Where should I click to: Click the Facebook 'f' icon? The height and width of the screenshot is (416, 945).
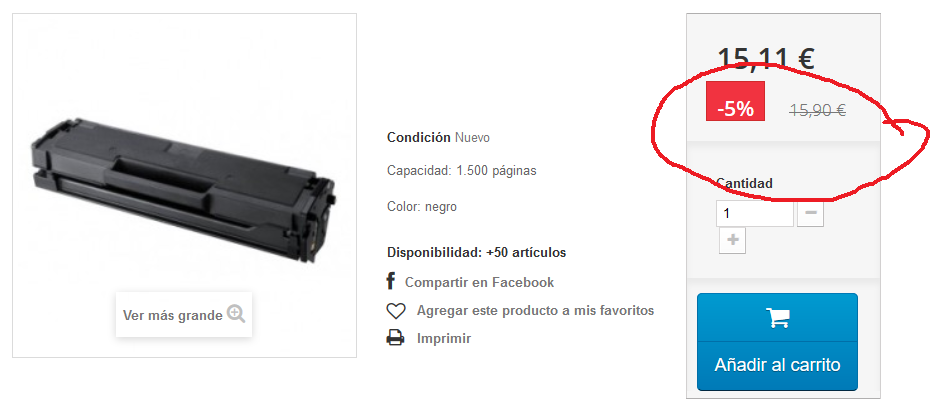click(x=391, y=281)
